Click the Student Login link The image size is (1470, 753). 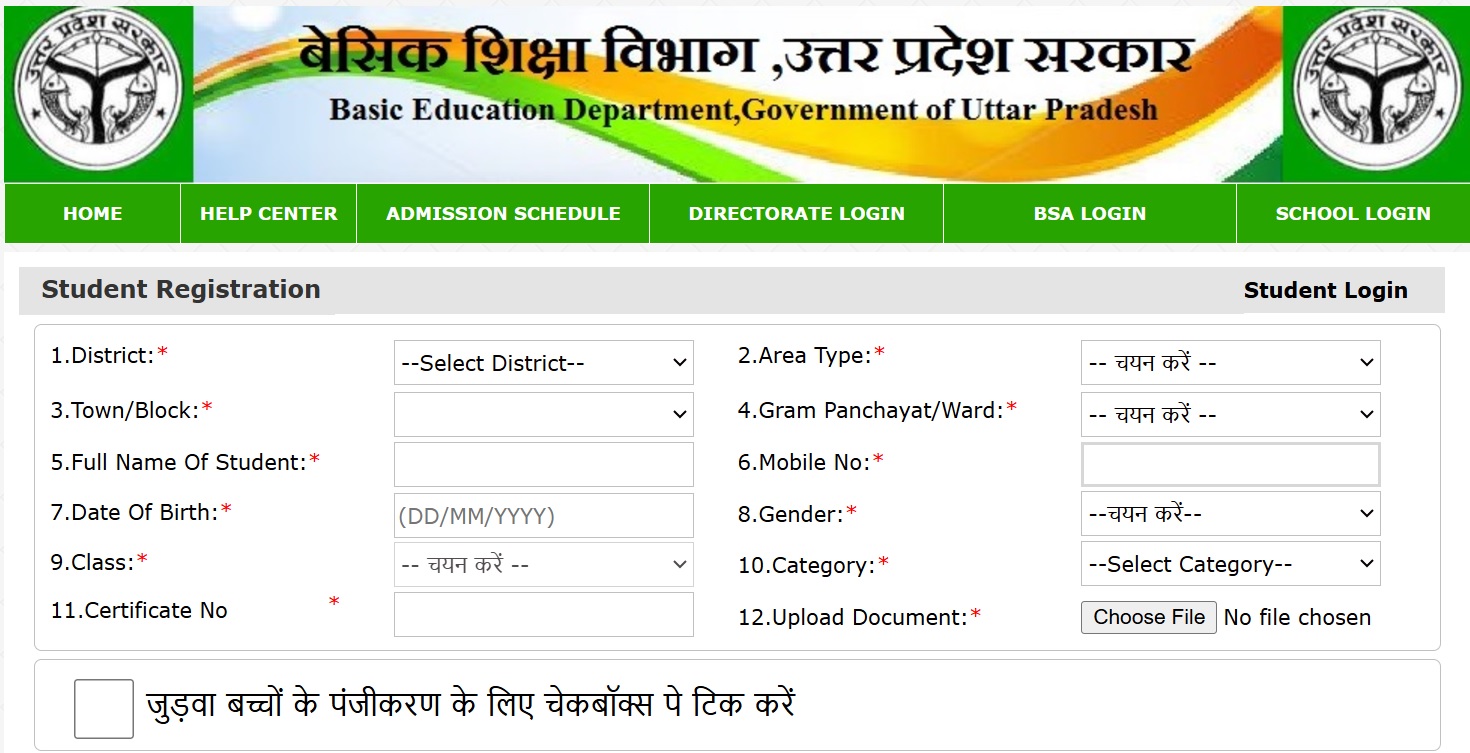(x=1325, y=291)
